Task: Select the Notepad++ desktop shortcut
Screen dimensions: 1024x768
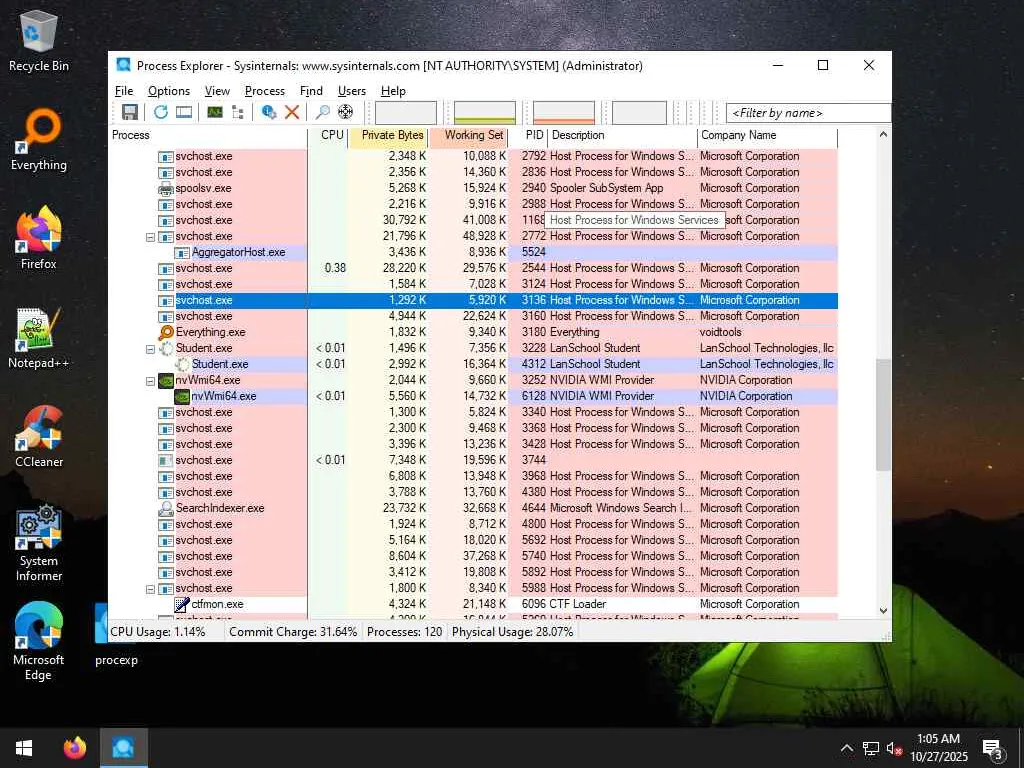Action: (39, 338)
